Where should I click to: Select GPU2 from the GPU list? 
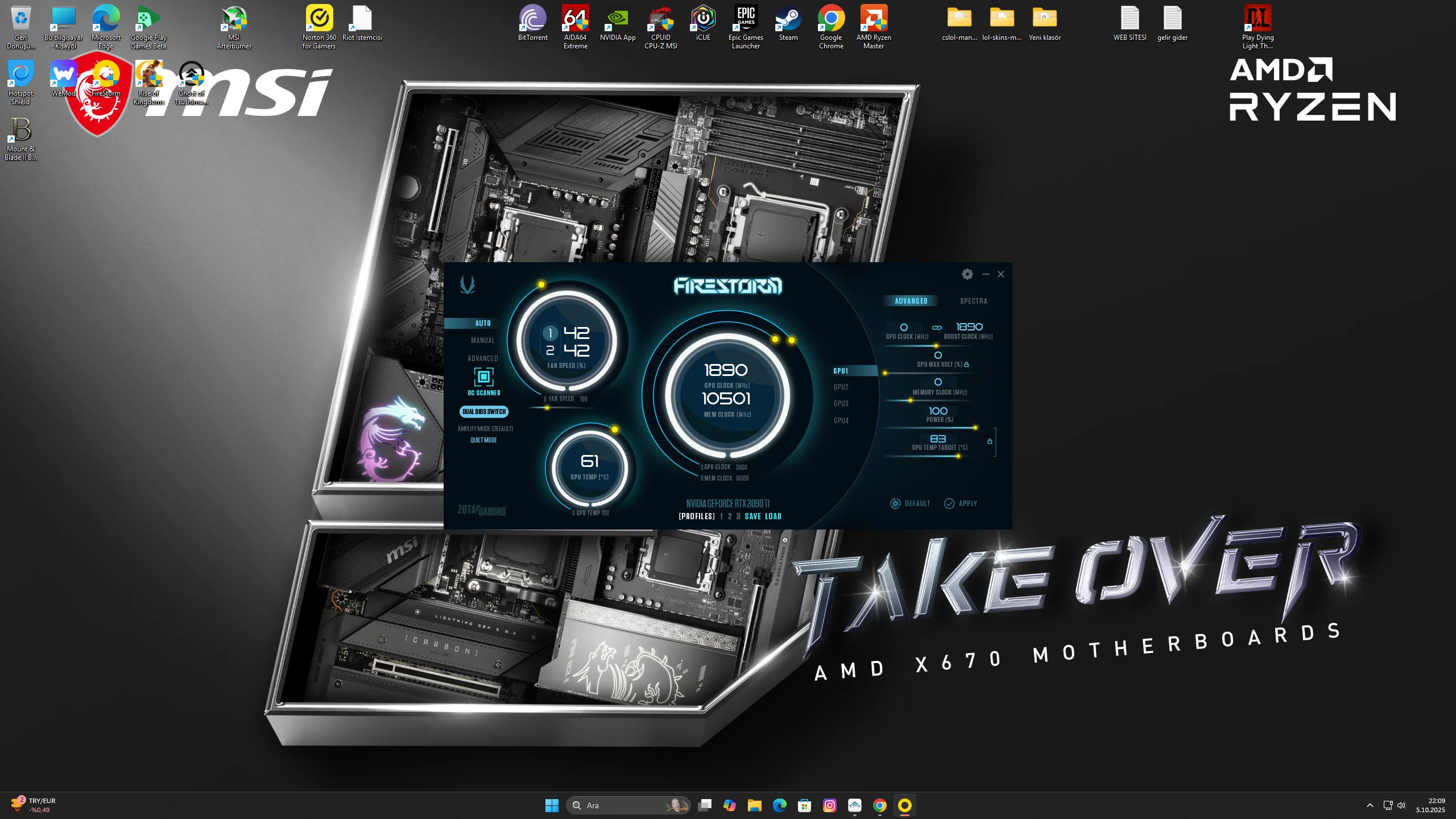841,387
